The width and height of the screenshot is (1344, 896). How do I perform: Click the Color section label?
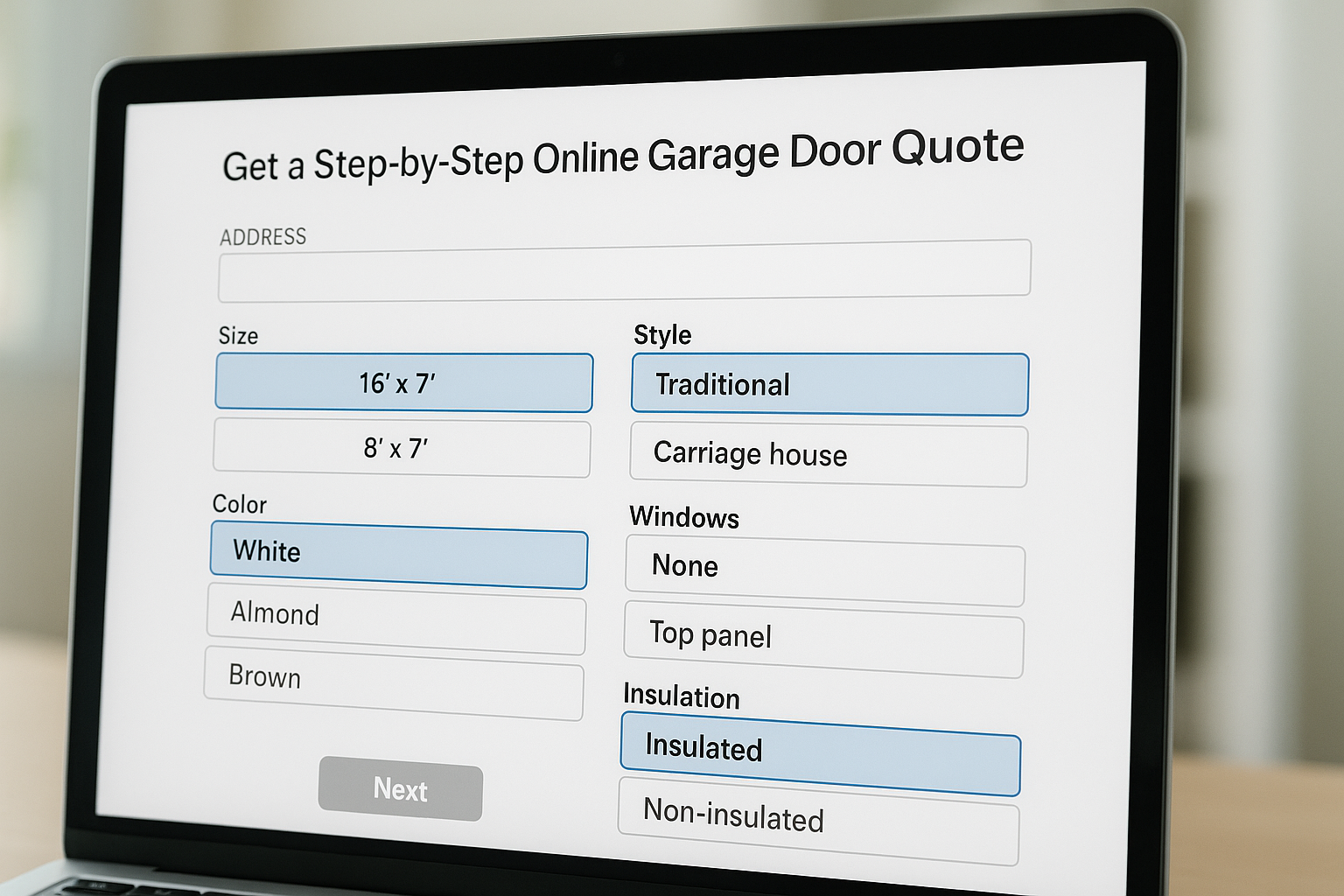239,505
